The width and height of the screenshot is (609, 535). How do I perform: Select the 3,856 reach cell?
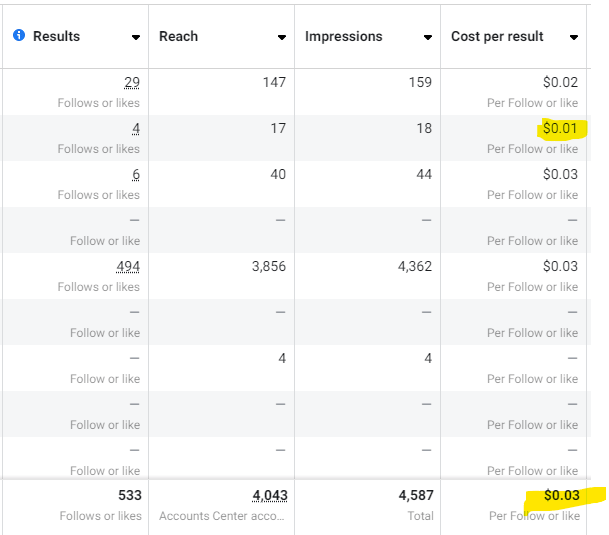(267, 266)
